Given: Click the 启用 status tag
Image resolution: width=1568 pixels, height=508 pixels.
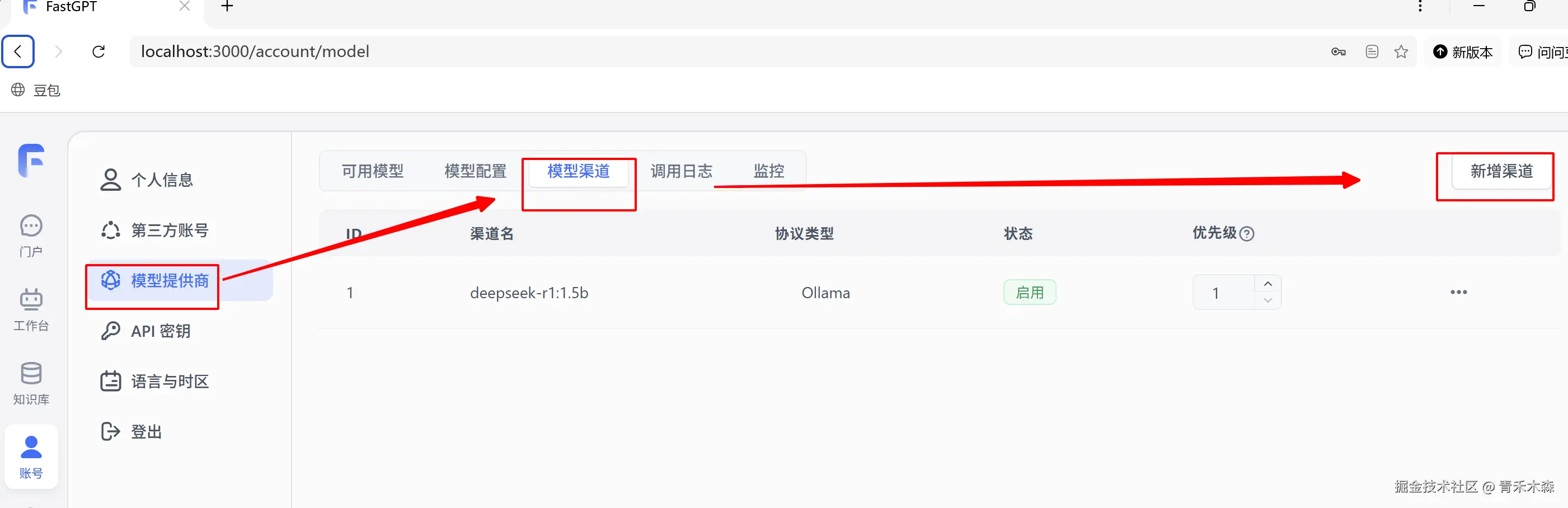Looking at the screenshot, I should click(1029, 293).
